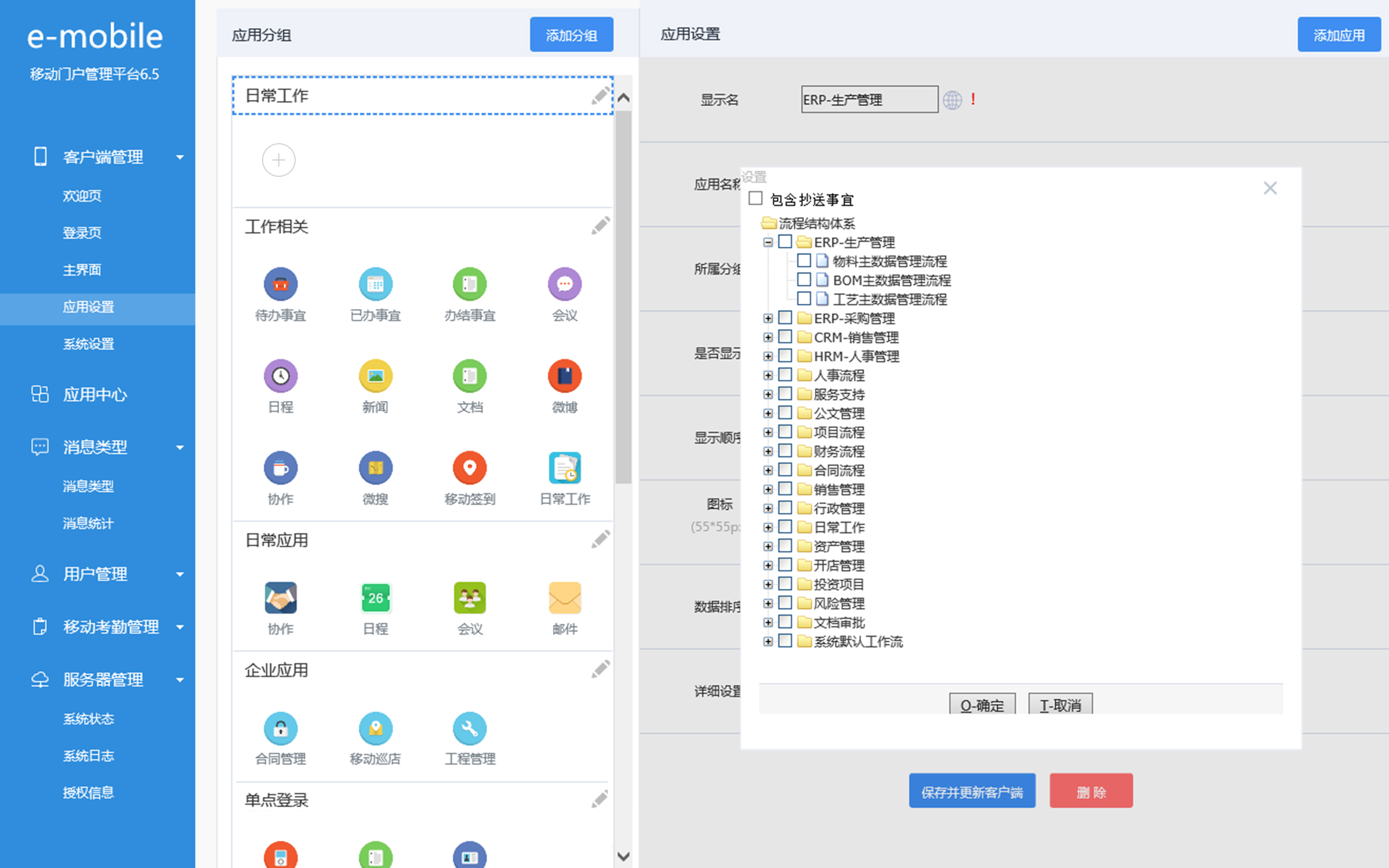Close the 设置 dialog with X

tap(1270, 188)
